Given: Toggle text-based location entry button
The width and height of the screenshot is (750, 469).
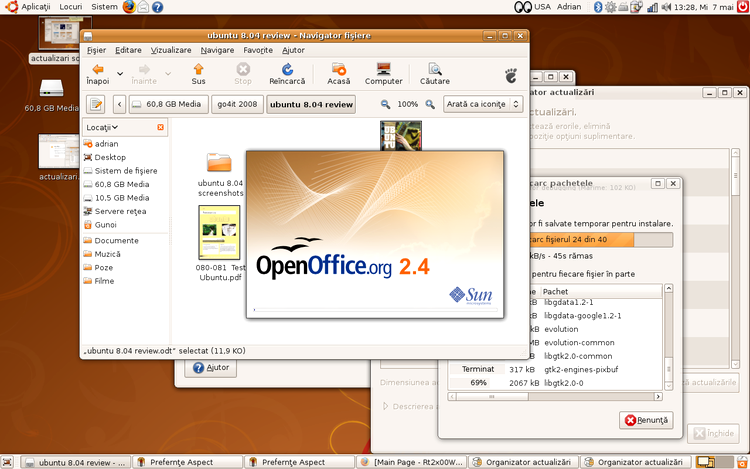Looking at the screenshot, I should click(97, 104).
